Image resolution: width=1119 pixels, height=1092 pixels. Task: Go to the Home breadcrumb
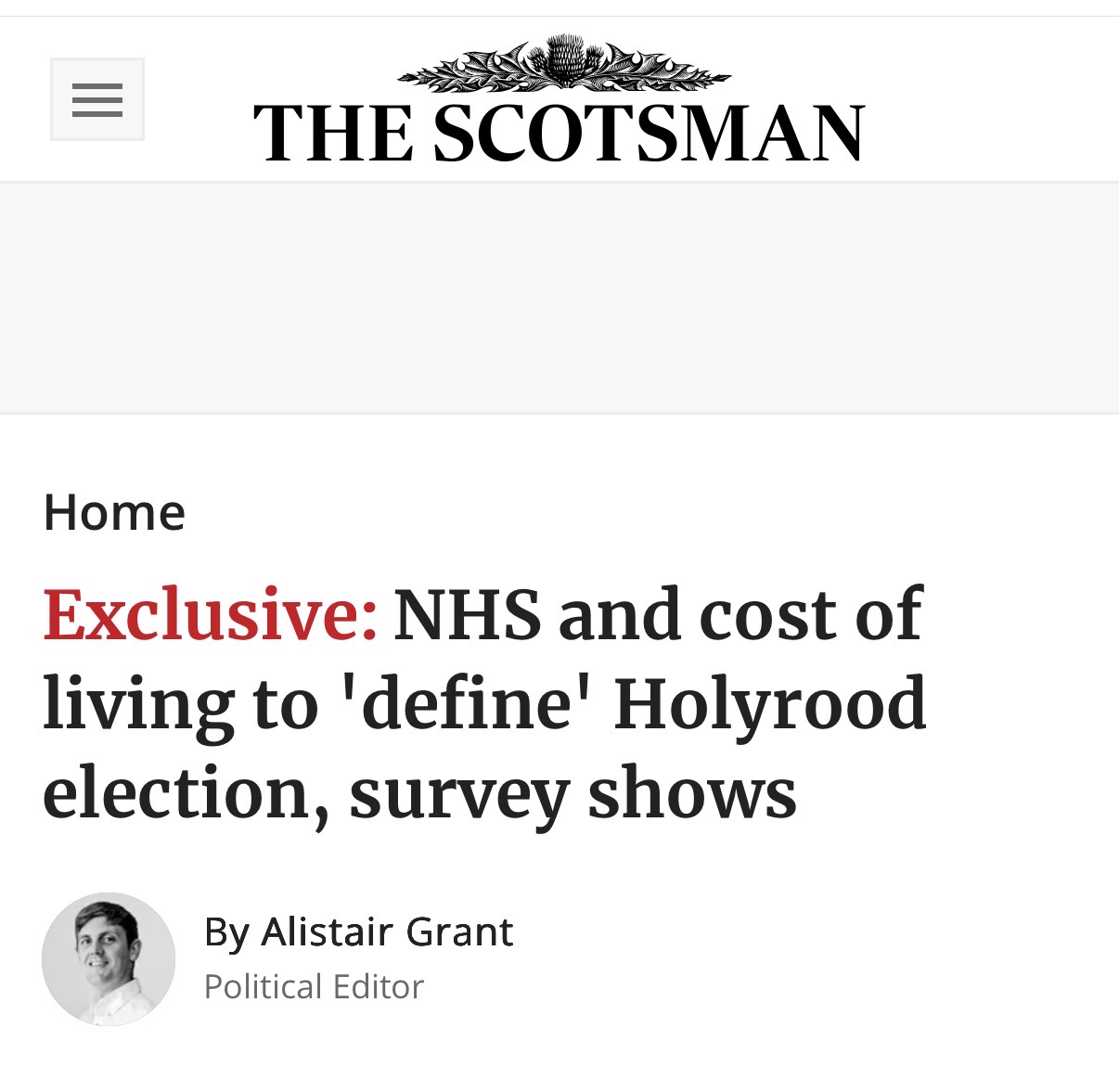pyautogui.click(x=114, y=512)
